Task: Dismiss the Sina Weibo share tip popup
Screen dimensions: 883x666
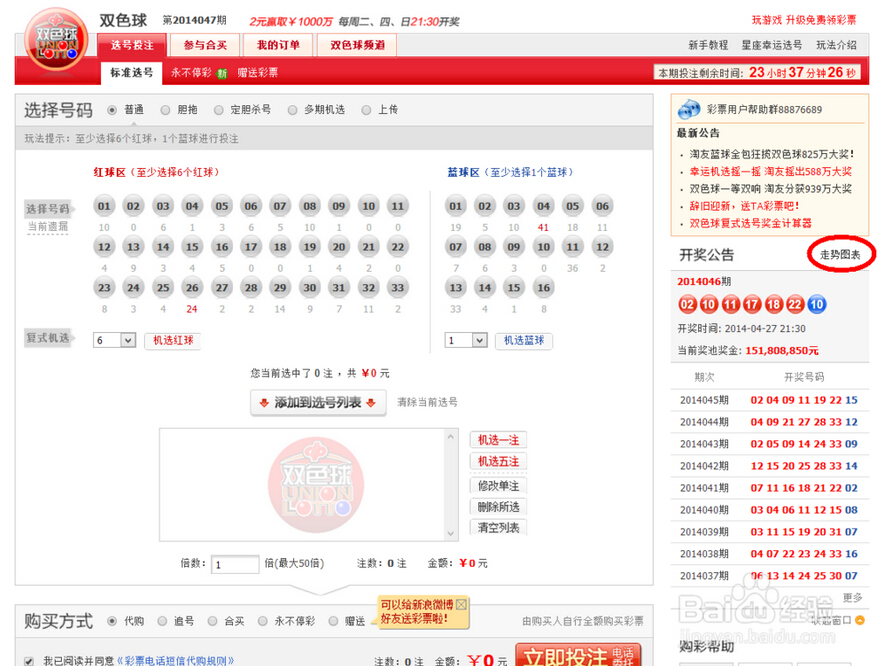Action: pyautogui.click(x=460, y=604)
